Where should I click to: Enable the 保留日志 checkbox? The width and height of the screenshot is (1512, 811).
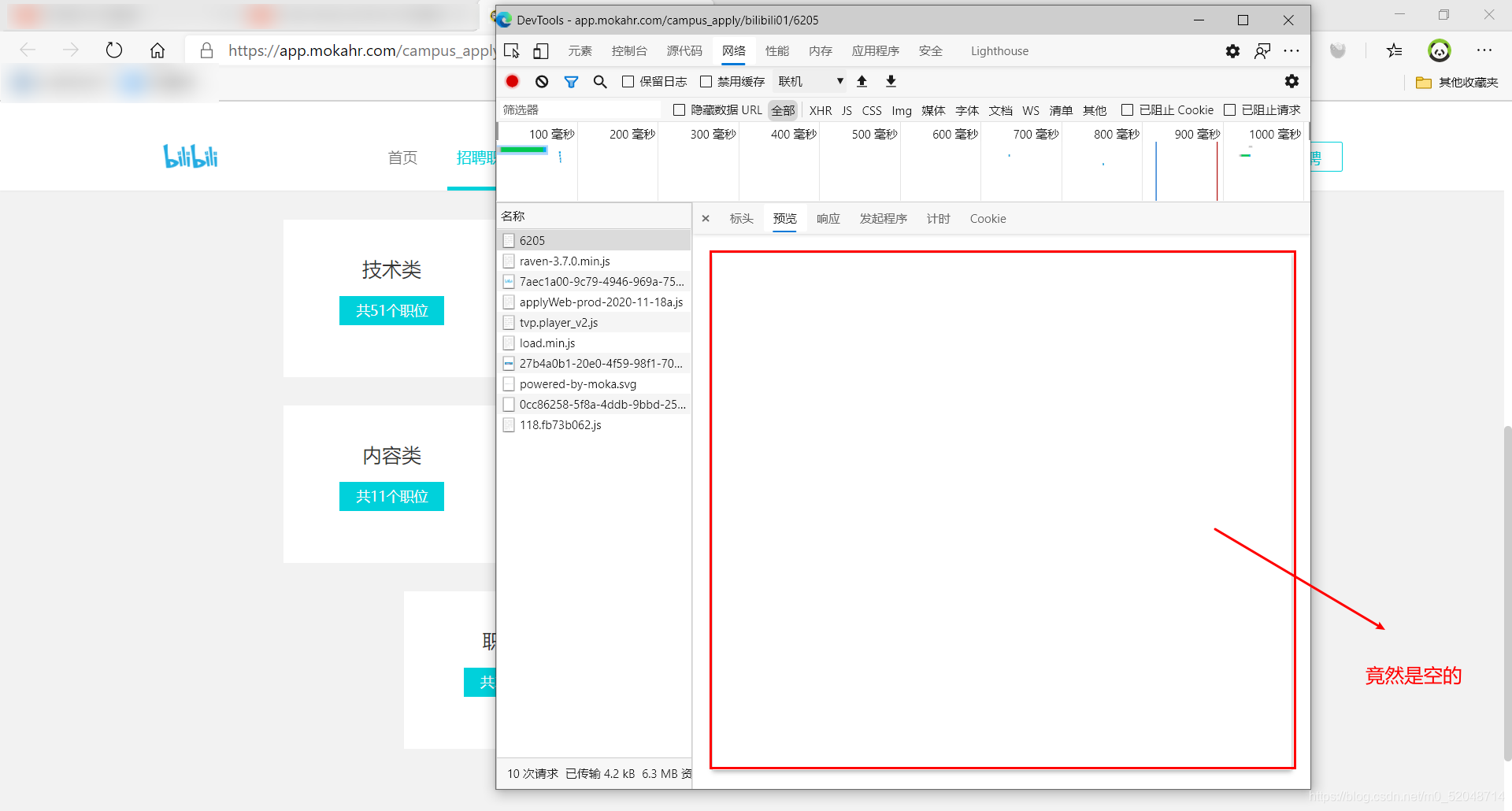pos(628,81)
